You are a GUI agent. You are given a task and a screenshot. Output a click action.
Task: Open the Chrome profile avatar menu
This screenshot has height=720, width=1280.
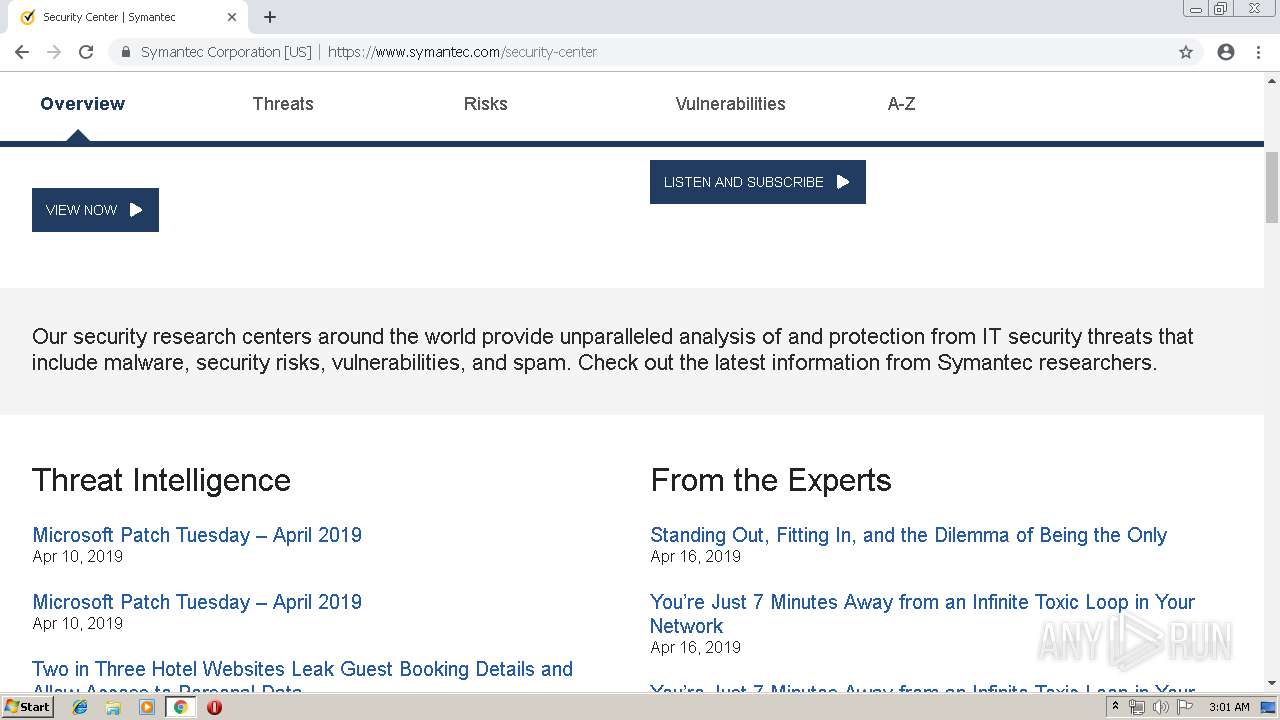click(x=1226, y=52)
